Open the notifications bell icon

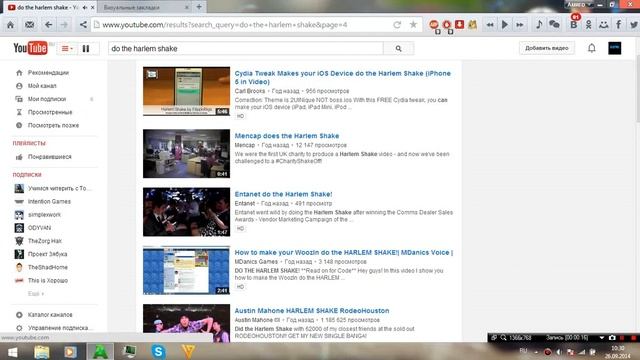591,48
